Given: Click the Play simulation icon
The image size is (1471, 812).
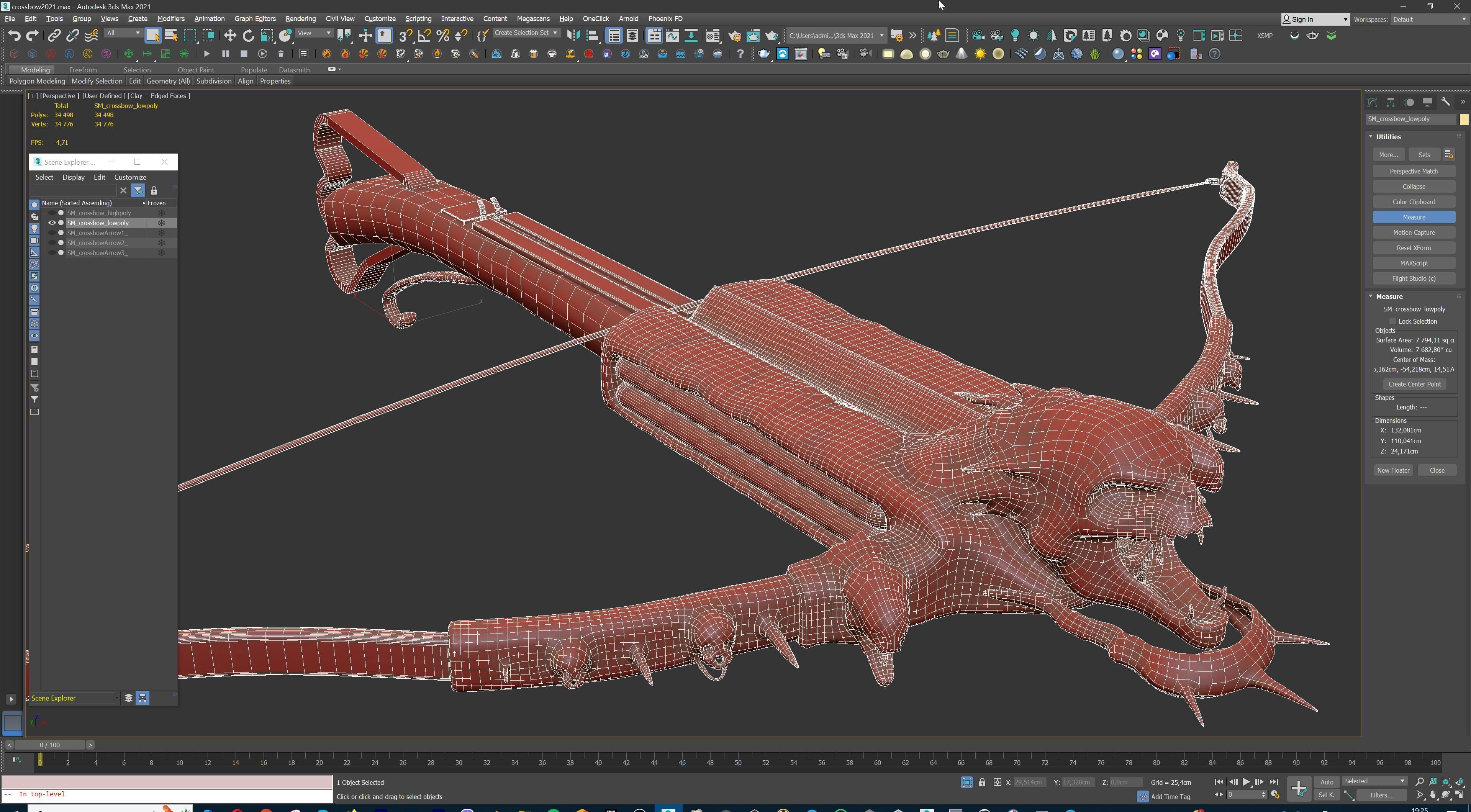Looking at the screenshot, I should click(x=207, y=54).
